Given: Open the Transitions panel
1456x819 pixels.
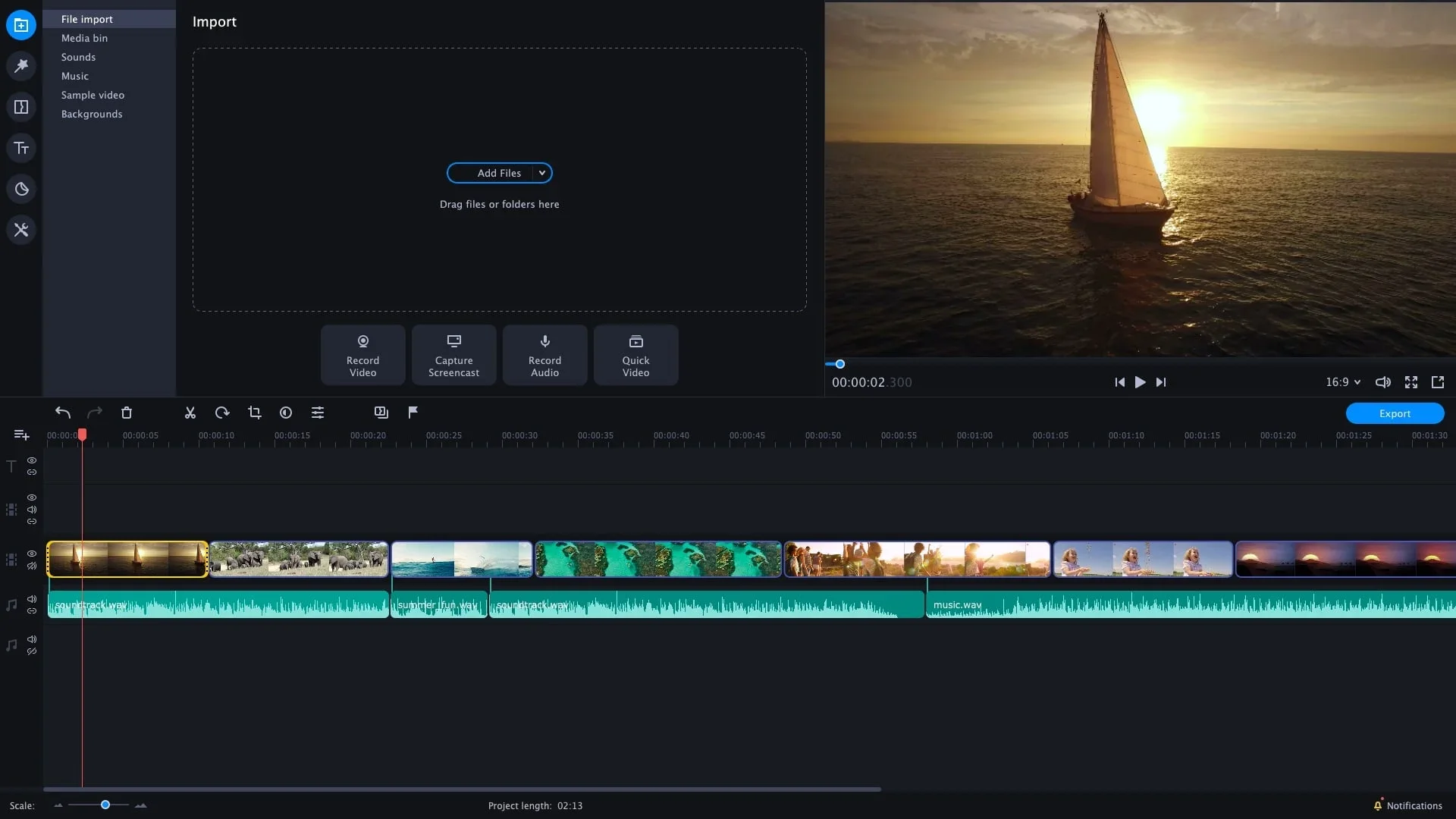Looking at the screenshot, I should (20, 106).
